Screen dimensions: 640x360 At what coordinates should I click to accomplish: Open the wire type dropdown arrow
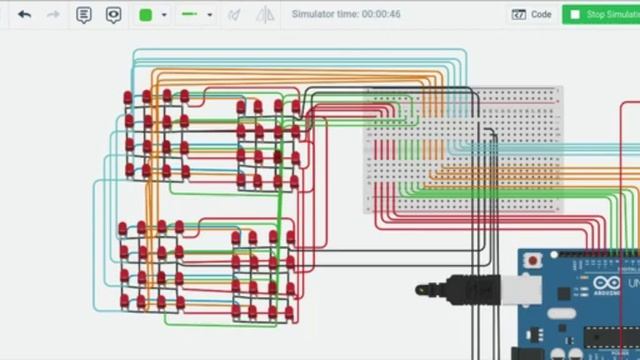pos(210,15)
